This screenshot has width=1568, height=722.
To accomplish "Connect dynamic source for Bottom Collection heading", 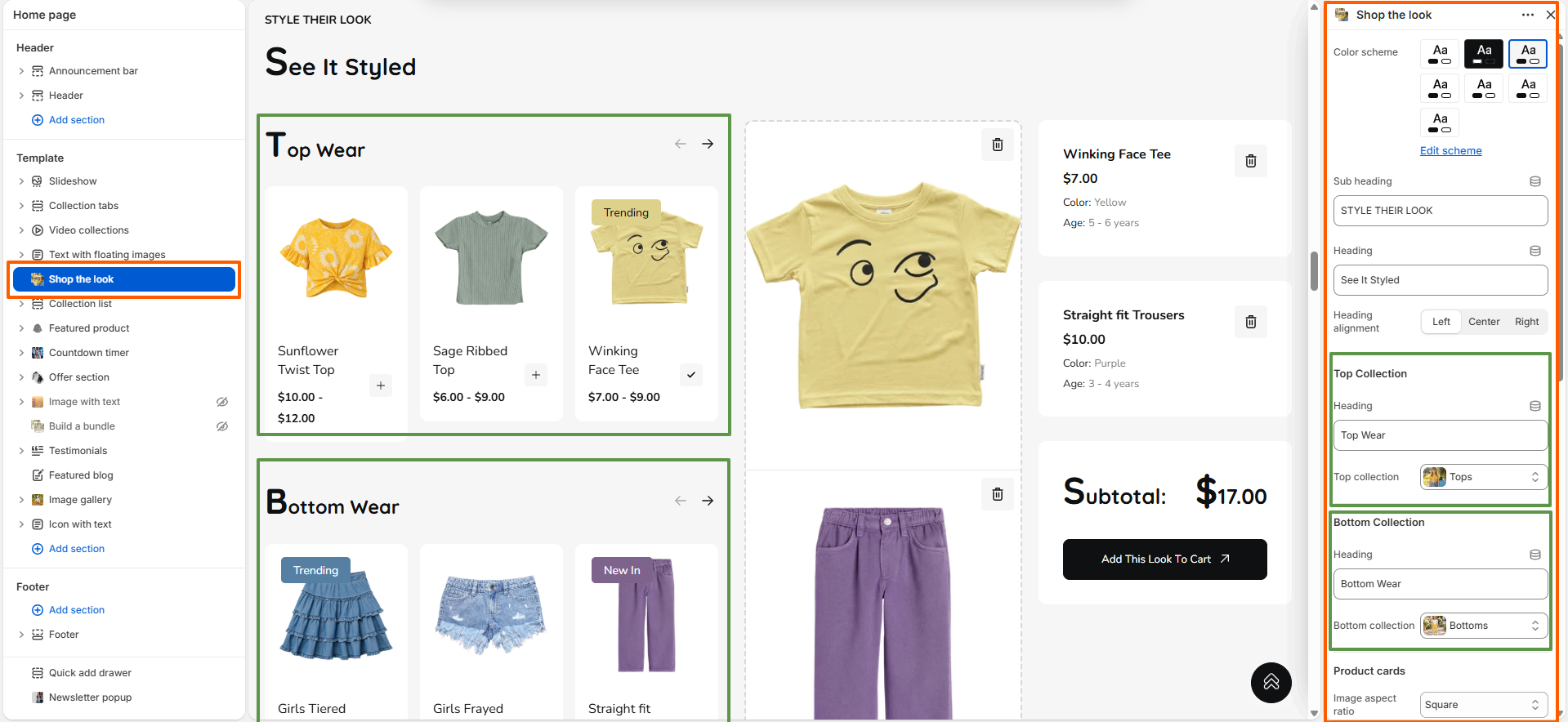I will [1535, 555].
